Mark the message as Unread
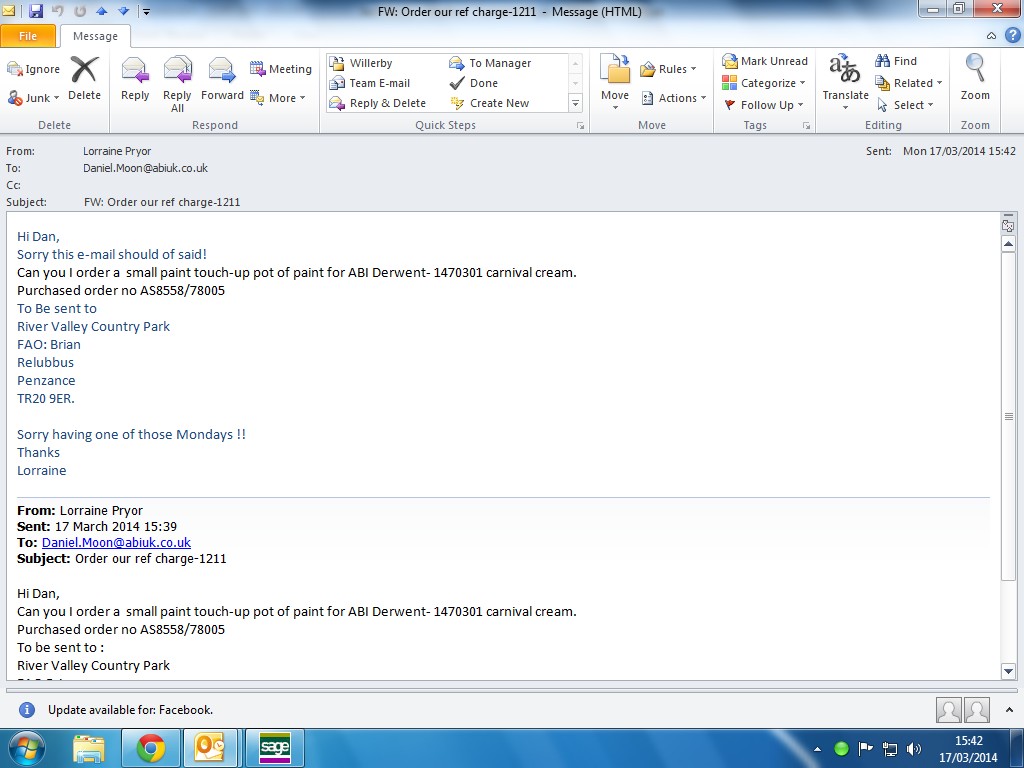This screenshot has width=1024, height=768. pos(765,61)
